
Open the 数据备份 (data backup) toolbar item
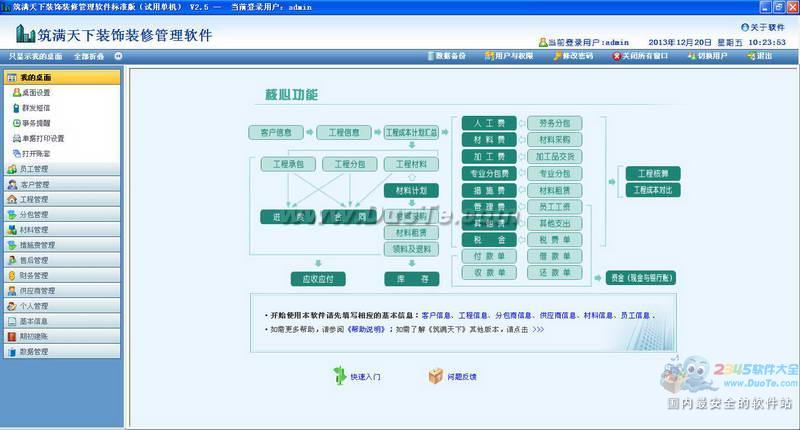click(446, 56)
